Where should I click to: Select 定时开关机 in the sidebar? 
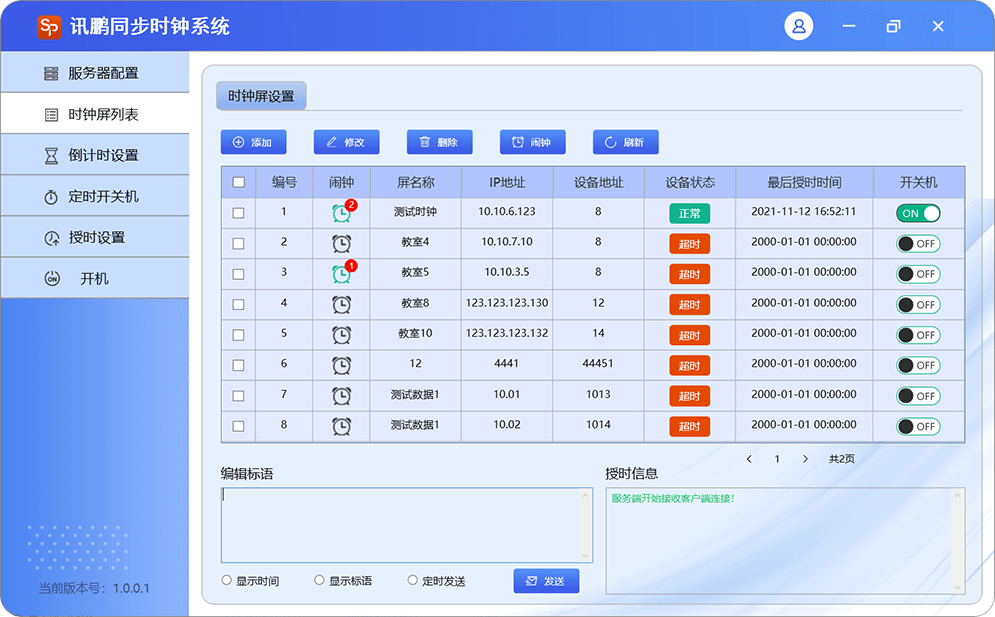(x=94, y=197)
